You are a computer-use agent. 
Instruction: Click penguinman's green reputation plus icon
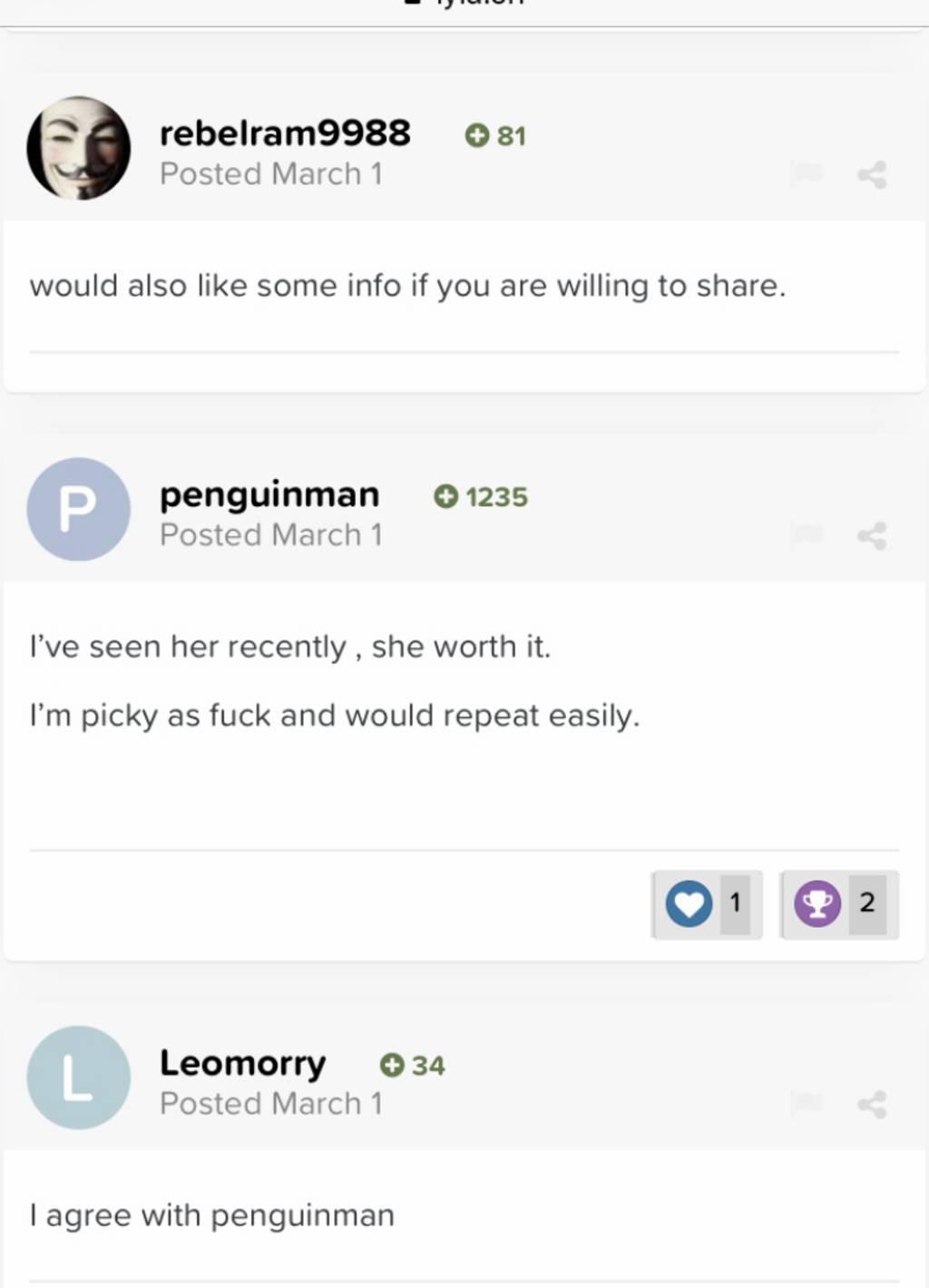coord(445,497)
